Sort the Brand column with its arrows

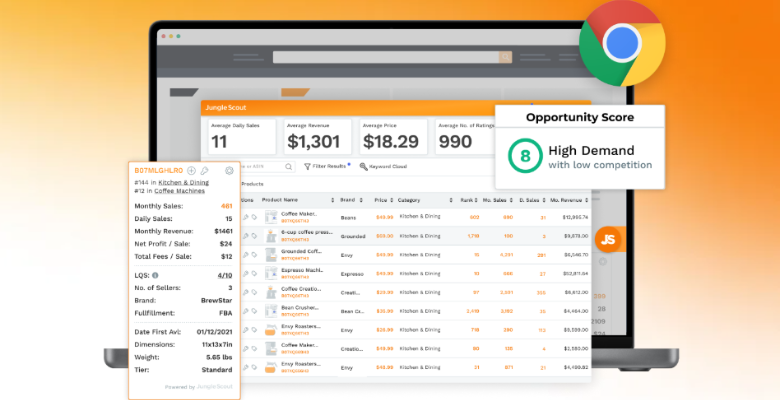[x=361, y=200]
